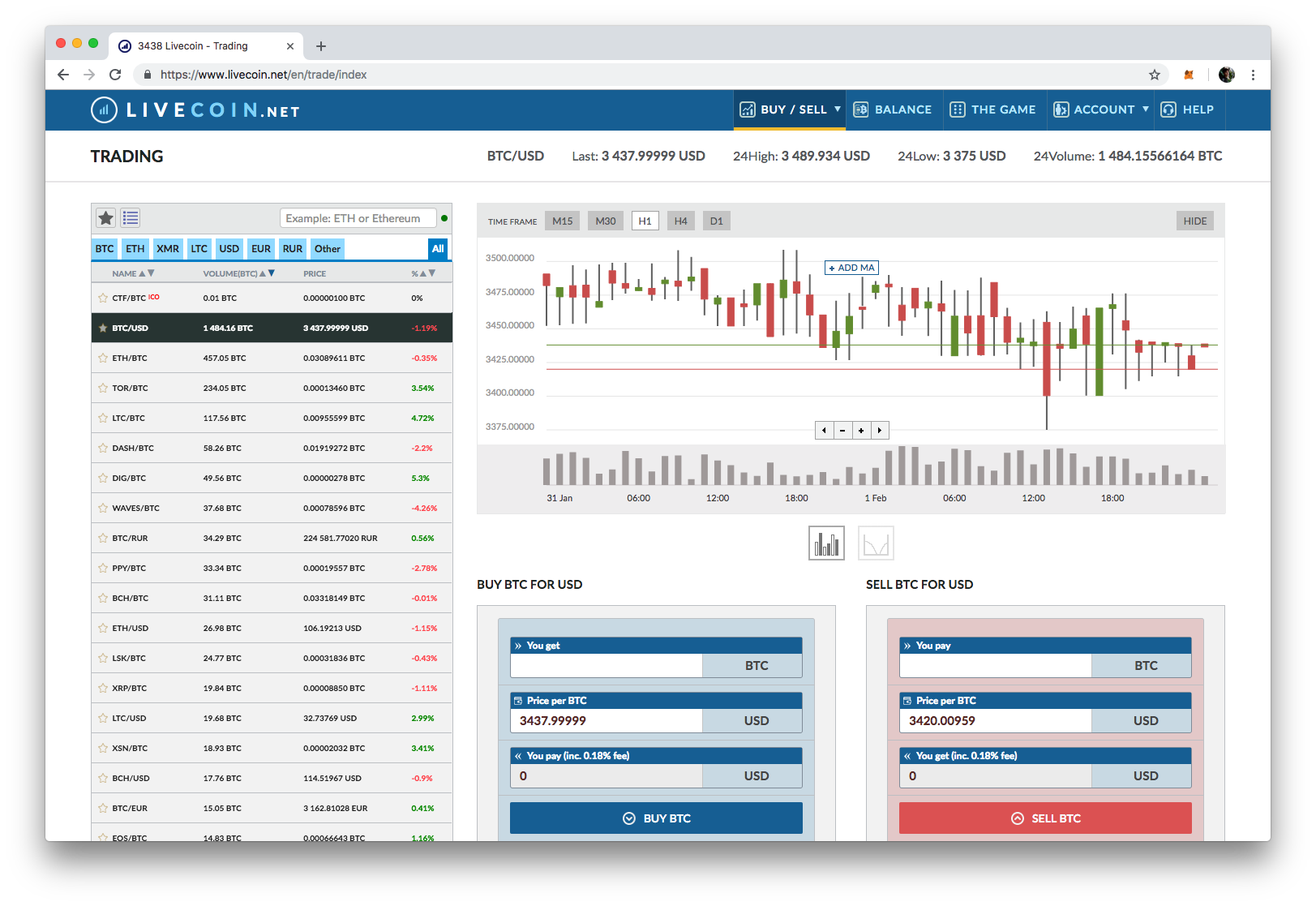Click the BUY BTC button

656,818
